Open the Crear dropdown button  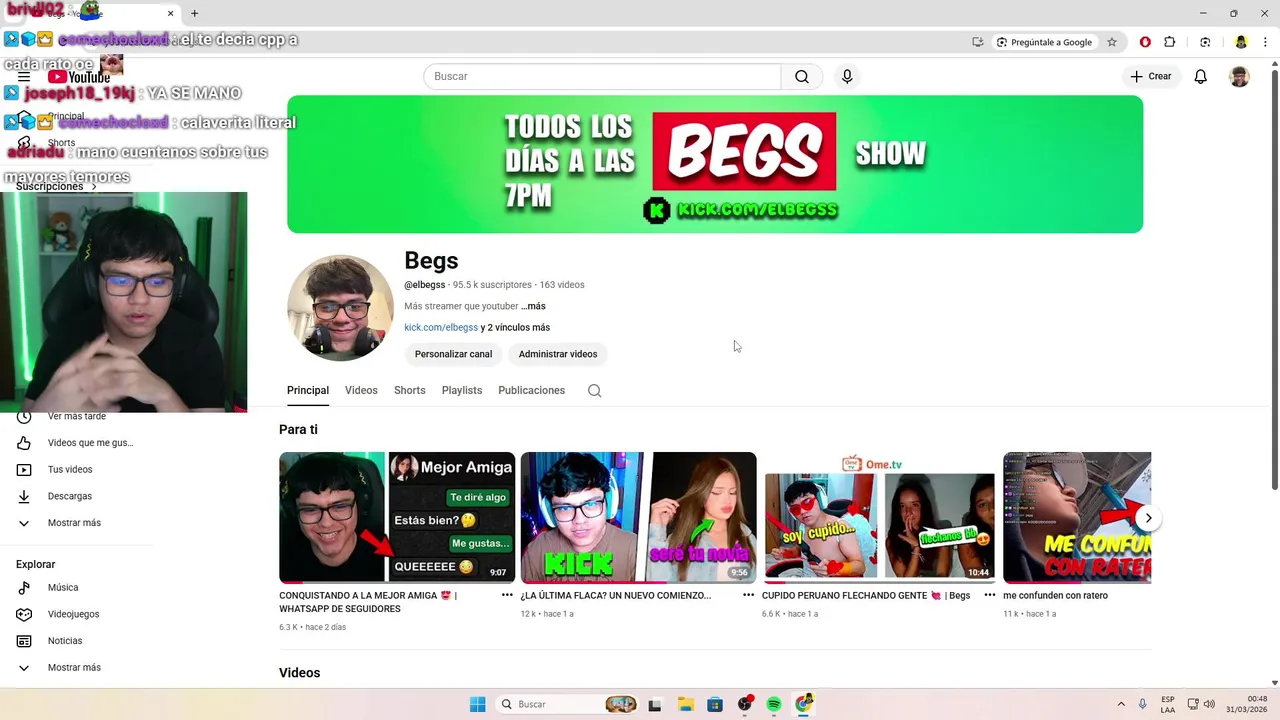click(1150, 77)
